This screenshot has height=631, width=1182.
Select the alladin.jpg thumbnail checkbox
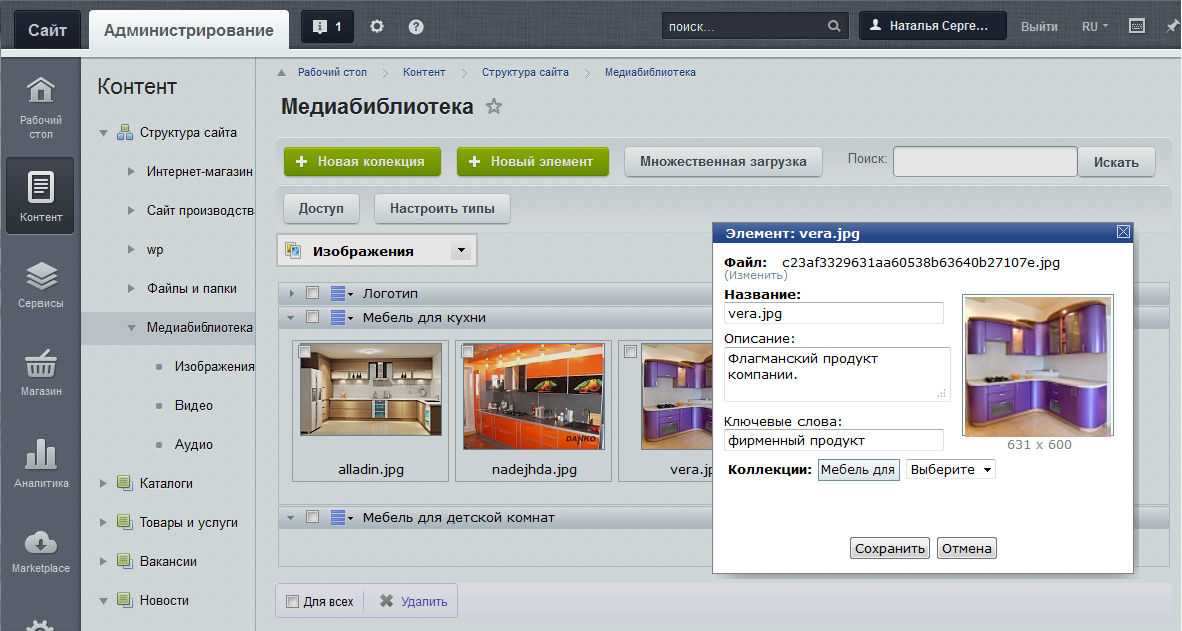[x=304, y=351]
